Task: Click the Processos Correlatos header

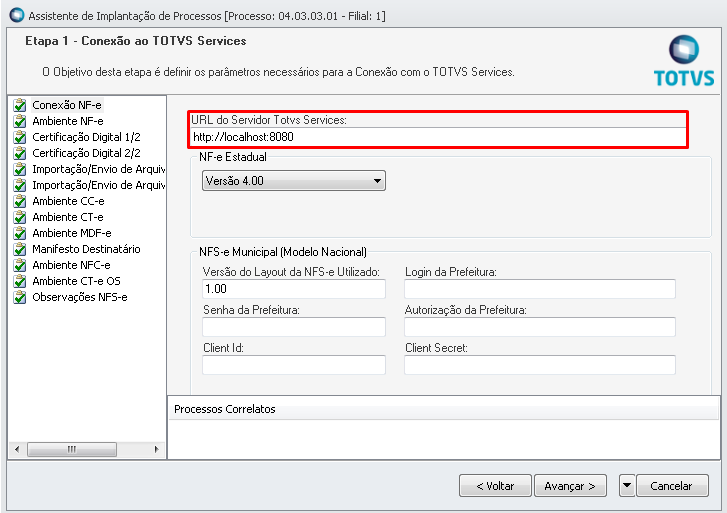Action: (x=443, y=409)
